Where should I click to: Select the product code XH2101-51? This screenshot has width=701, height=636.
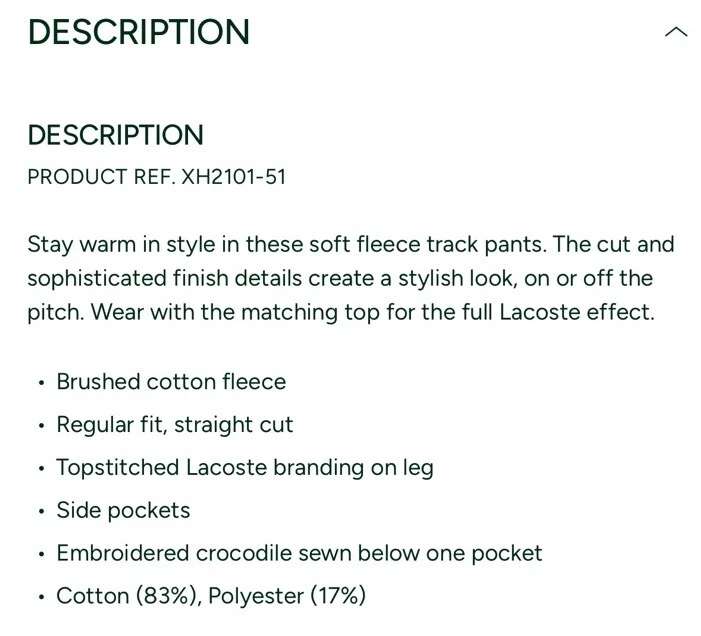coord(233,177)
